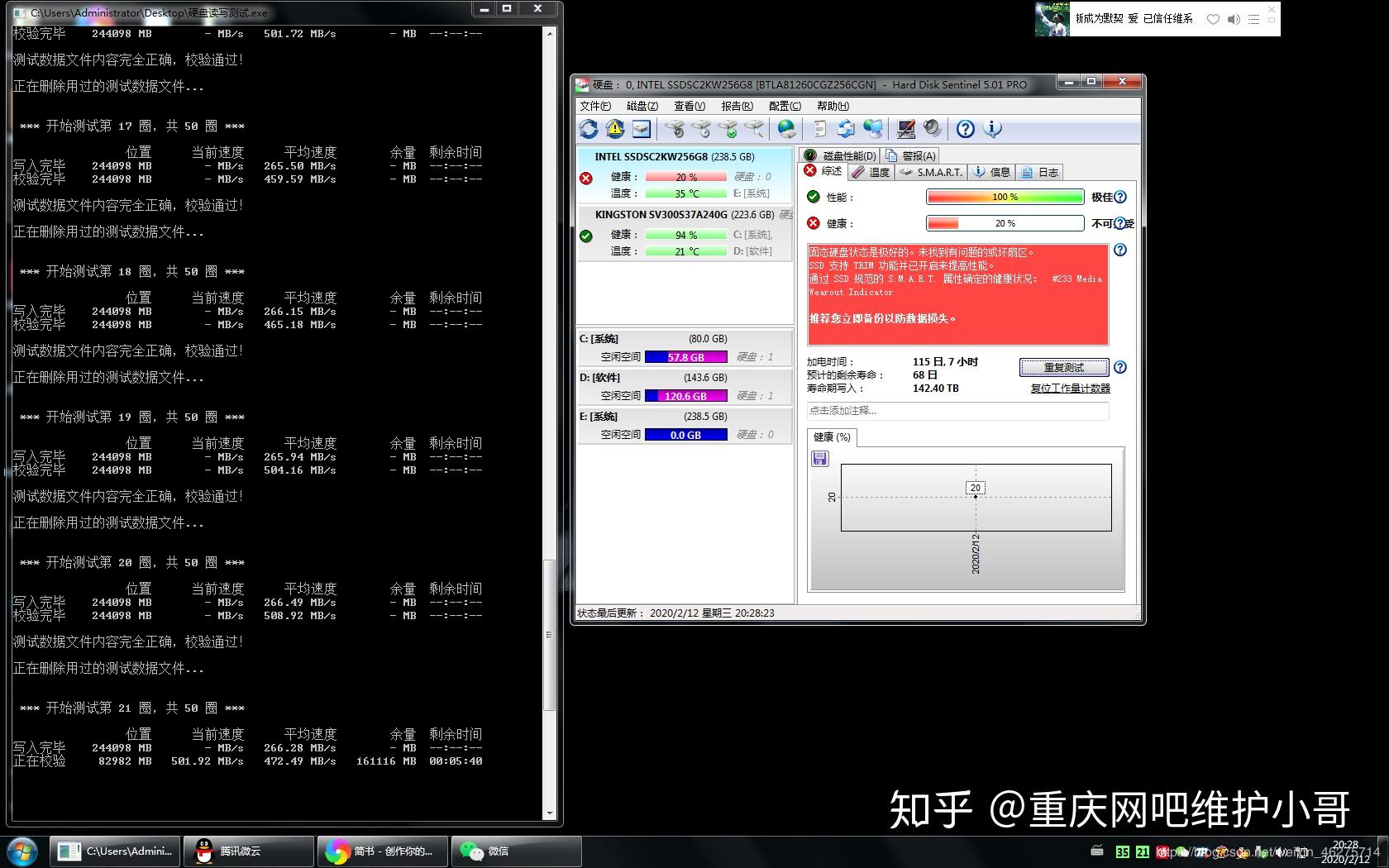1389x868 pixels.
Task: Click help icon beside the red status text box
Action: tap(1120, 250)
